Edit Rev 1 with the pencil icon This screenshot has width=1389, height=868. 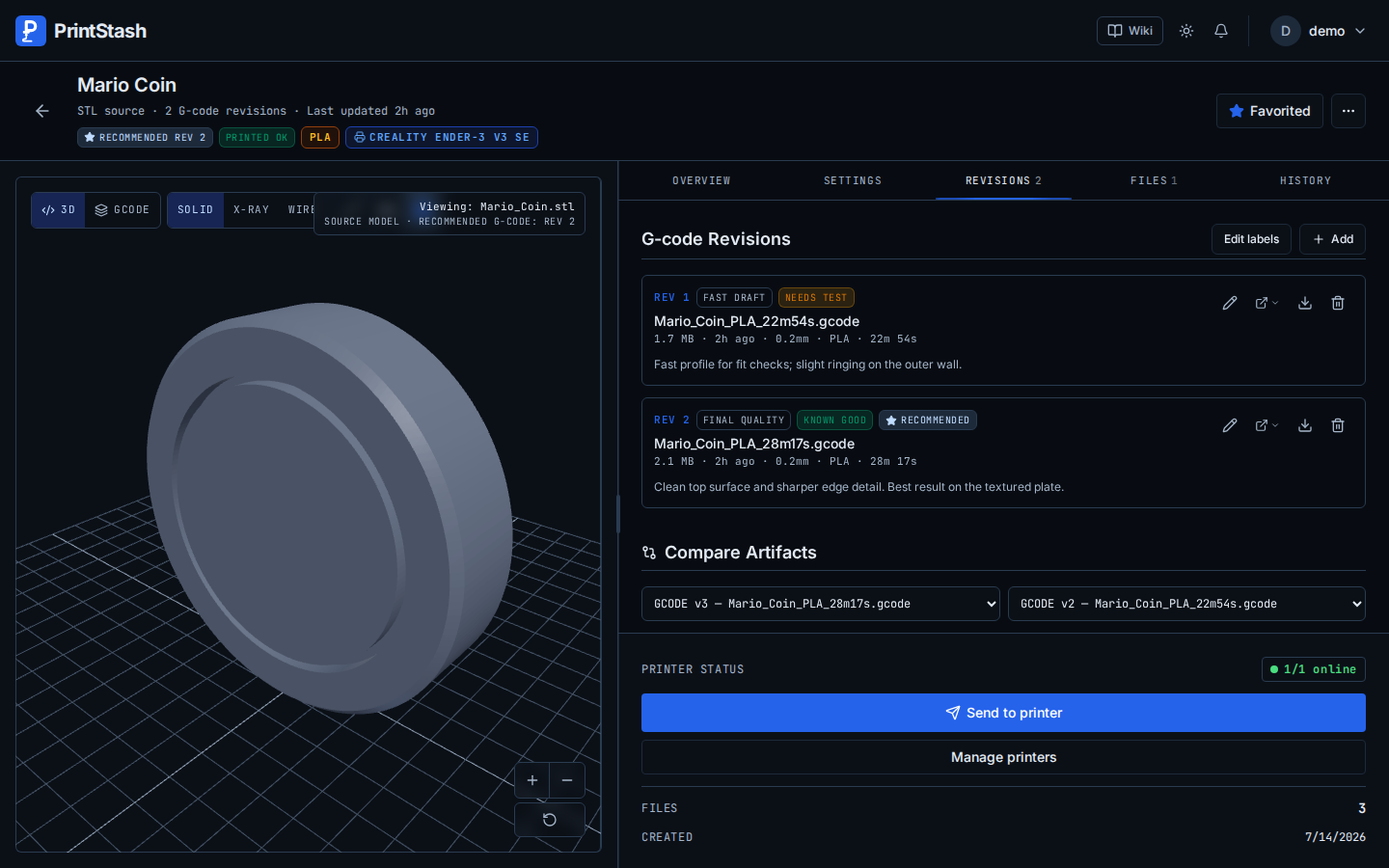coord(1230,303)
